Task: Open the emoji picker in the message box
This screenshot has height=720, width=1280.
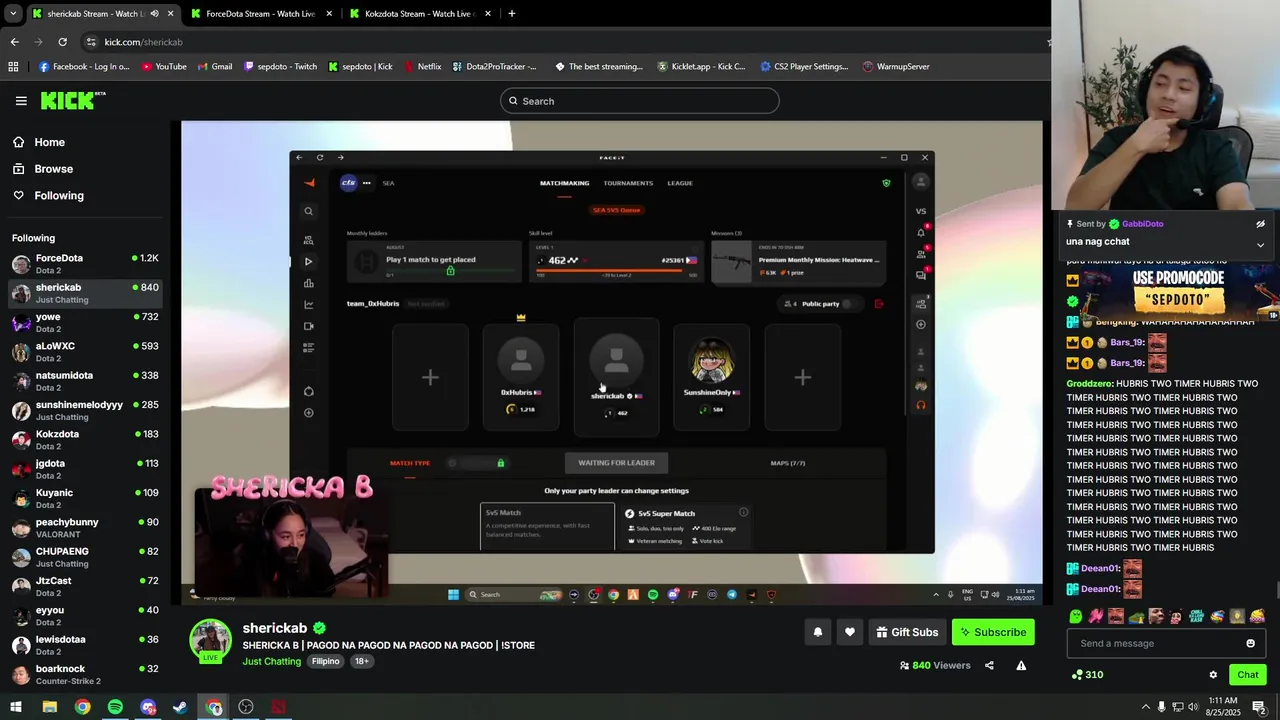Action: point(1250,643)
